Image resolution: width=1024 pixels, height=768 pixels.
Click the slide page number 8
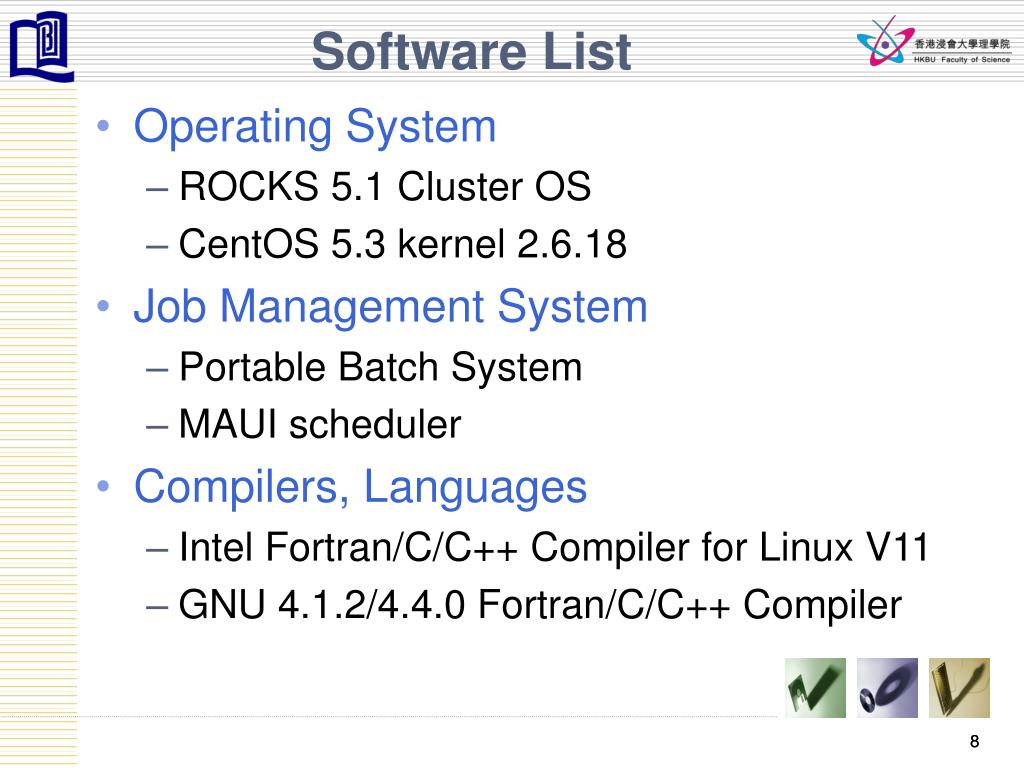pyautogui.click(x=974, y=741)
